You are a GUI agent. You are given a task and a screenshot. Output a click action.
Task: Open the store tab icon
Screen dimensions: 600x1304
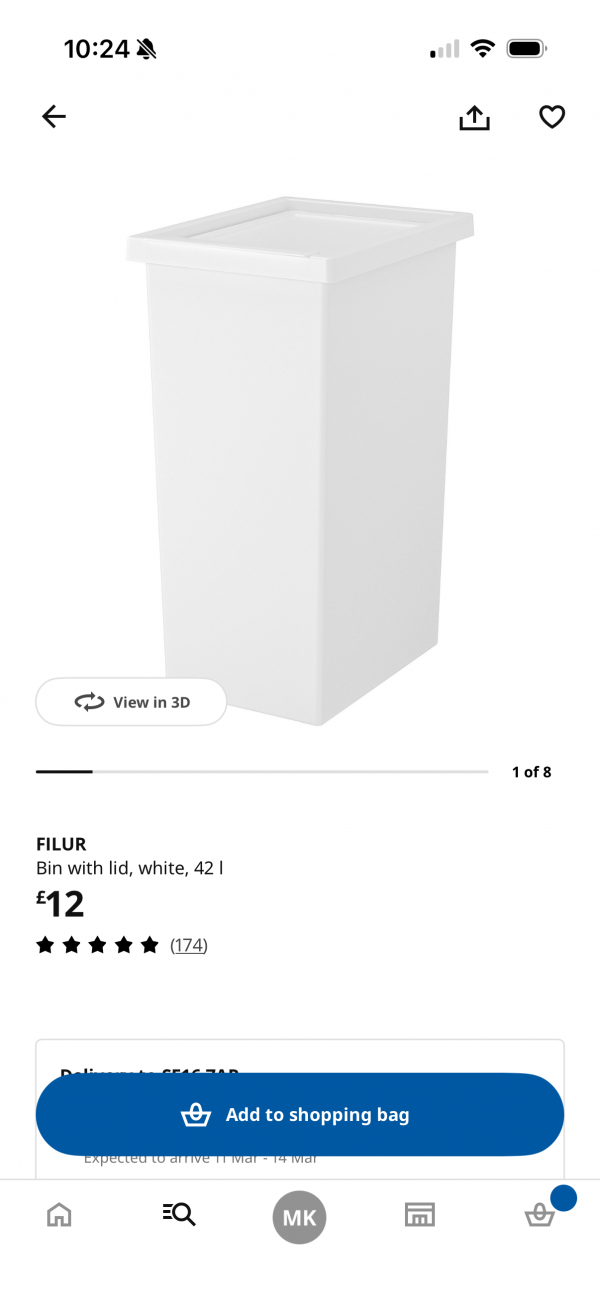[x=419, y=1215]
